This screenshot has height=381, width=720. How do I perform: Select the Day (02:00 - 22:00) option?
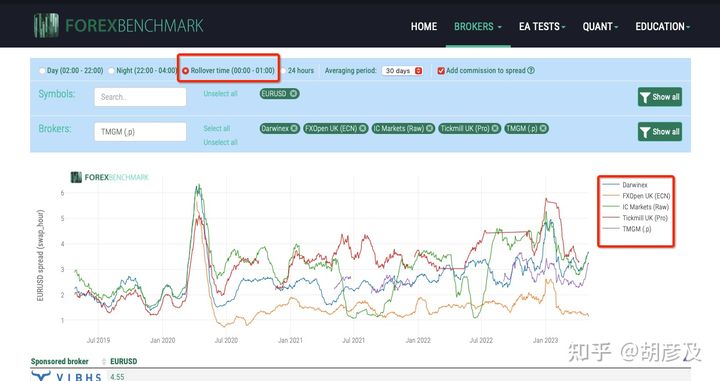click(42, 71)
